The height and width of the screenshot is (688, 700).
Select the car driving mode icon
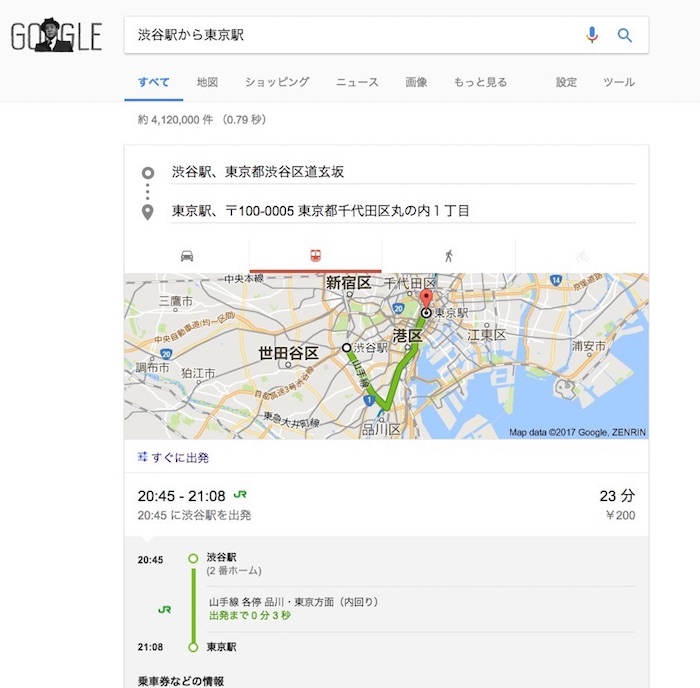(x=187, y=256)
